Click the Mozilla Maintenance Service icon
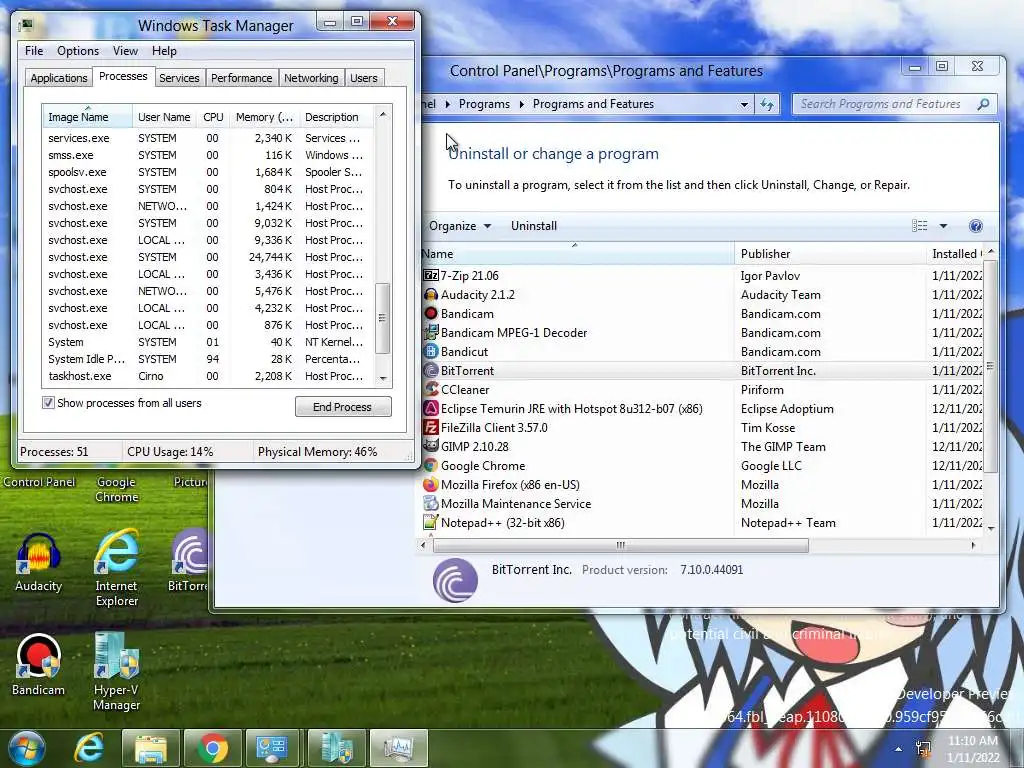The image size is (1024, 768). point(430,504)
